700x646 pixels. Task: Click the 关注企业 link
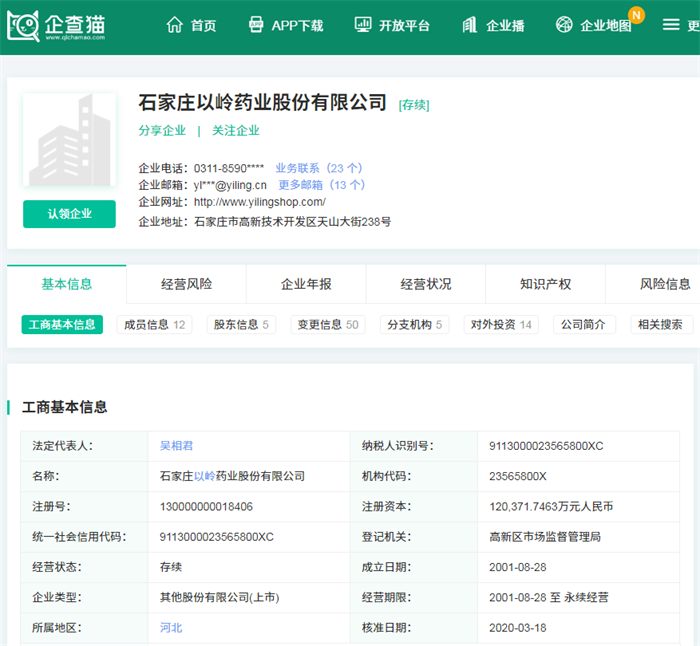(236, 131)
